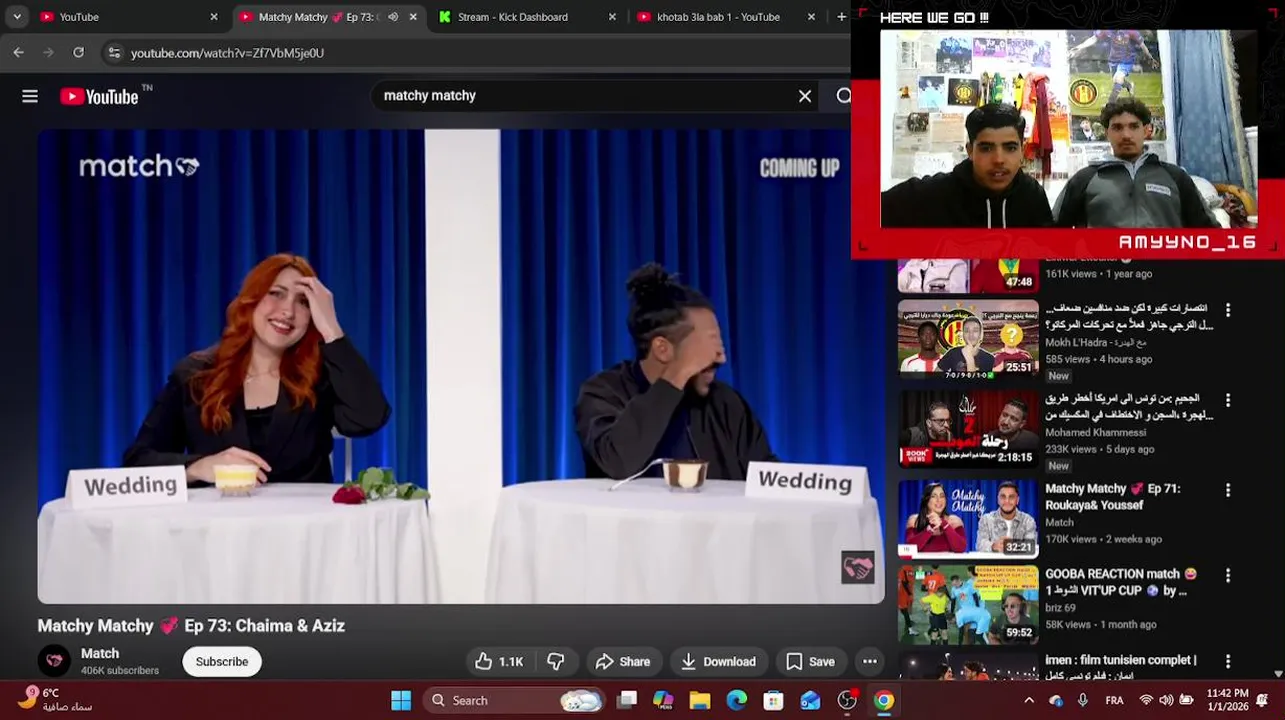Open the weather widget showing 6°C
This screenshot has height=720, width=1285.
[x=55, y=700]
